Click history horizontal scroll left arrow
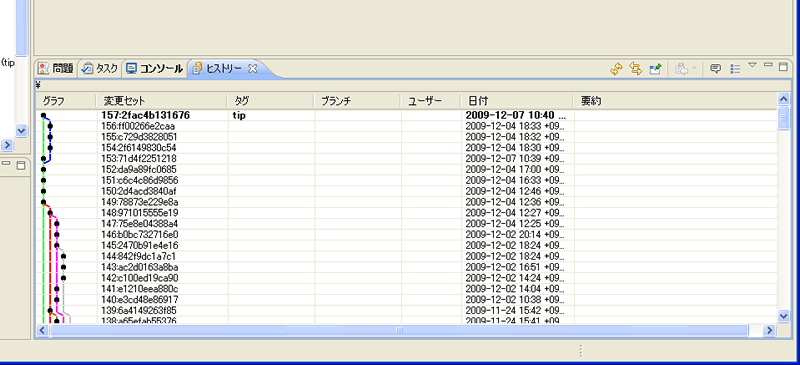 (42, 330)
